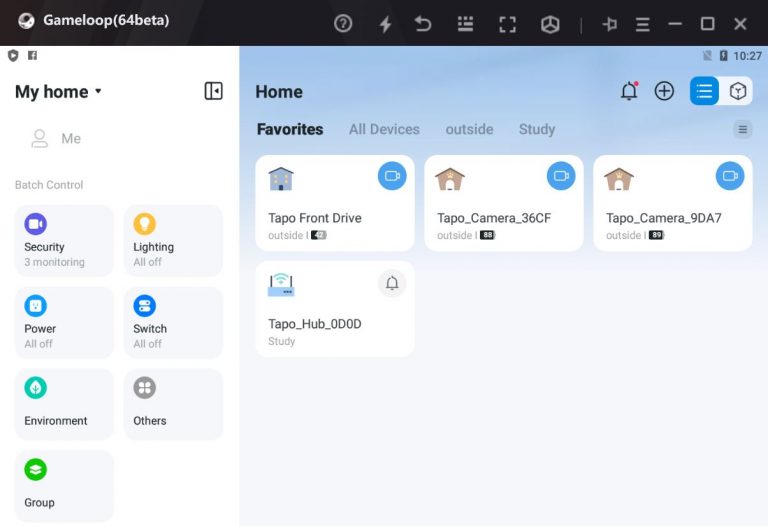Switch to list view layout
This screenshot has height=526, width=768.
[x=704, y=91]
